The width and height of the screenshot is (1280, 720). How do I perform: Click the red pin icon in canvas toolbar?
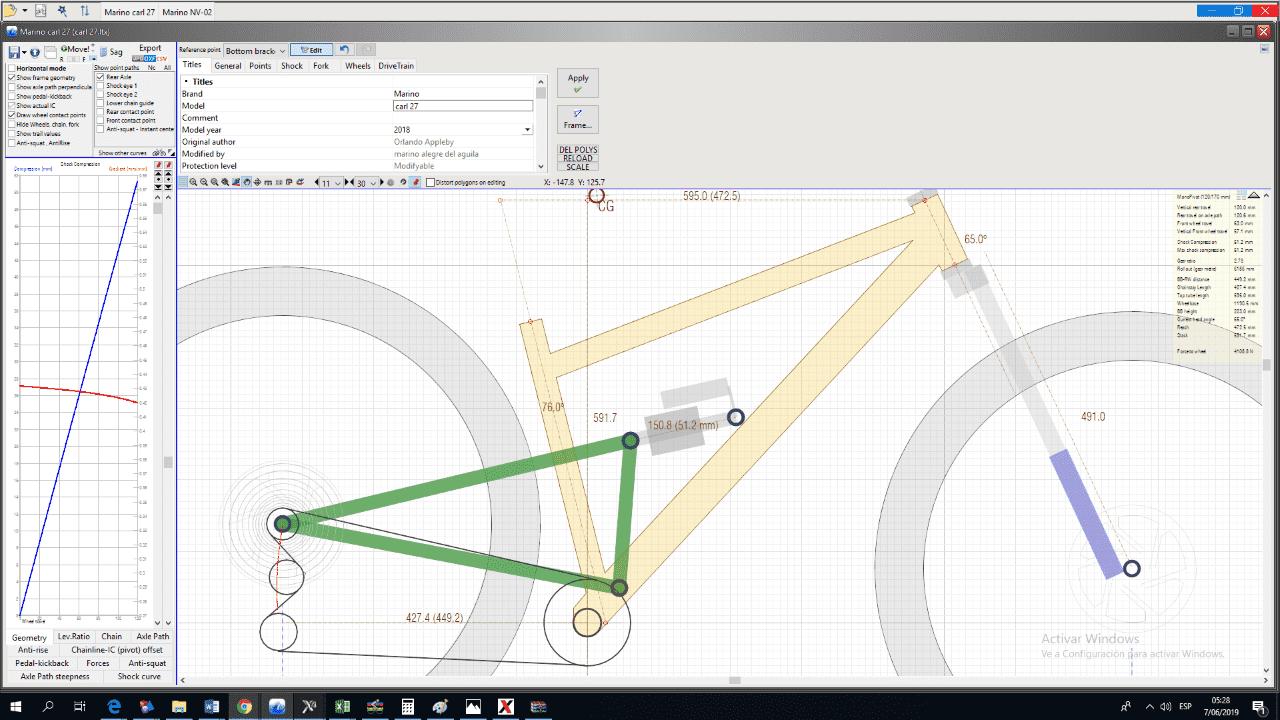pos(416,183)
